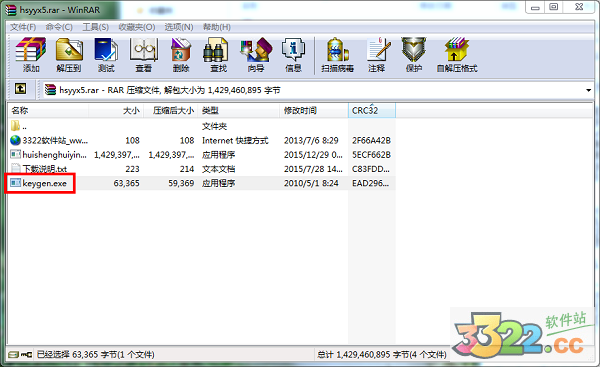The width and height of the screenshot is (600, 367).
Task: Sort by 修改时间 column header
Action: coord(314,111)
